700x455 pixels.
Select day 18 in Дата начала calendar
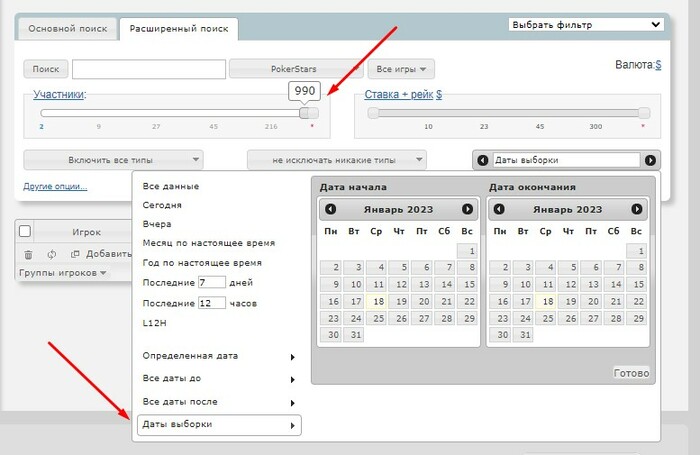[x=377, y=301]
